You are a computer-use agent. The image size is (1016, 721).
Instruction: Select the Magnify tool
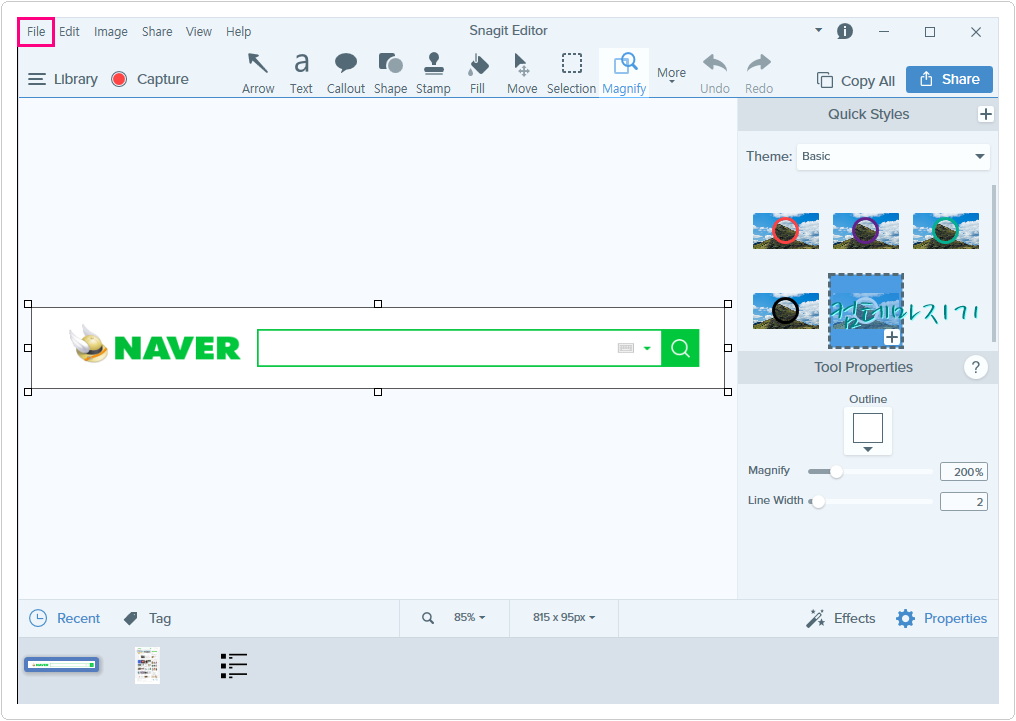pyautogui.click(x=624, y=73)
